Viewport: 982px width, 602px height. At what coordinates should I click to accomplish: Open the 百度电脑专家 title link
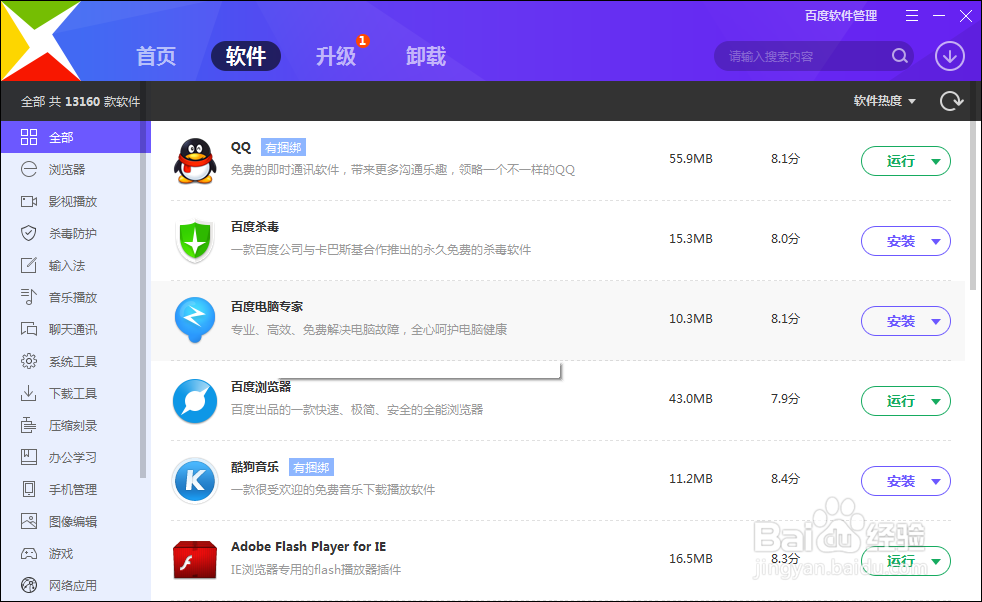click(267, 306)
